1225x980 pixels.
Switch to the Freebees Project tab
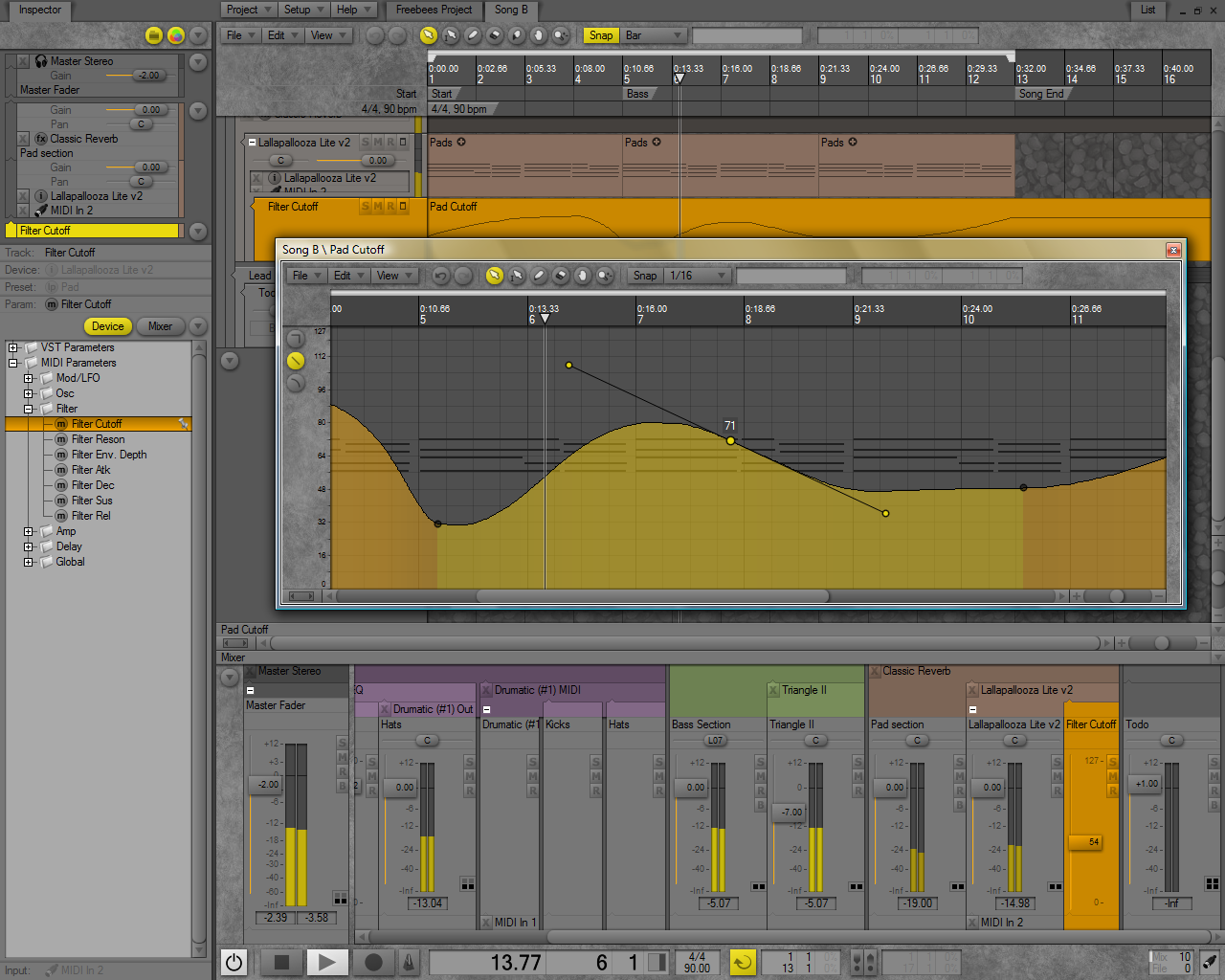[434, 10]
